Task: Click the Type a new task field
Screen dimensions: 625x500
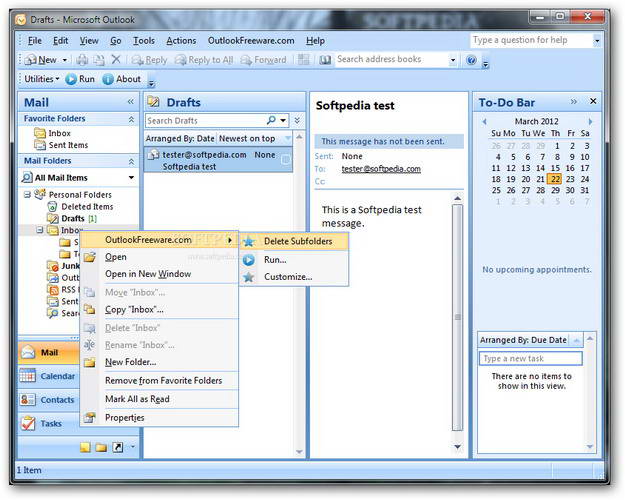Action: tap(530, 358)
